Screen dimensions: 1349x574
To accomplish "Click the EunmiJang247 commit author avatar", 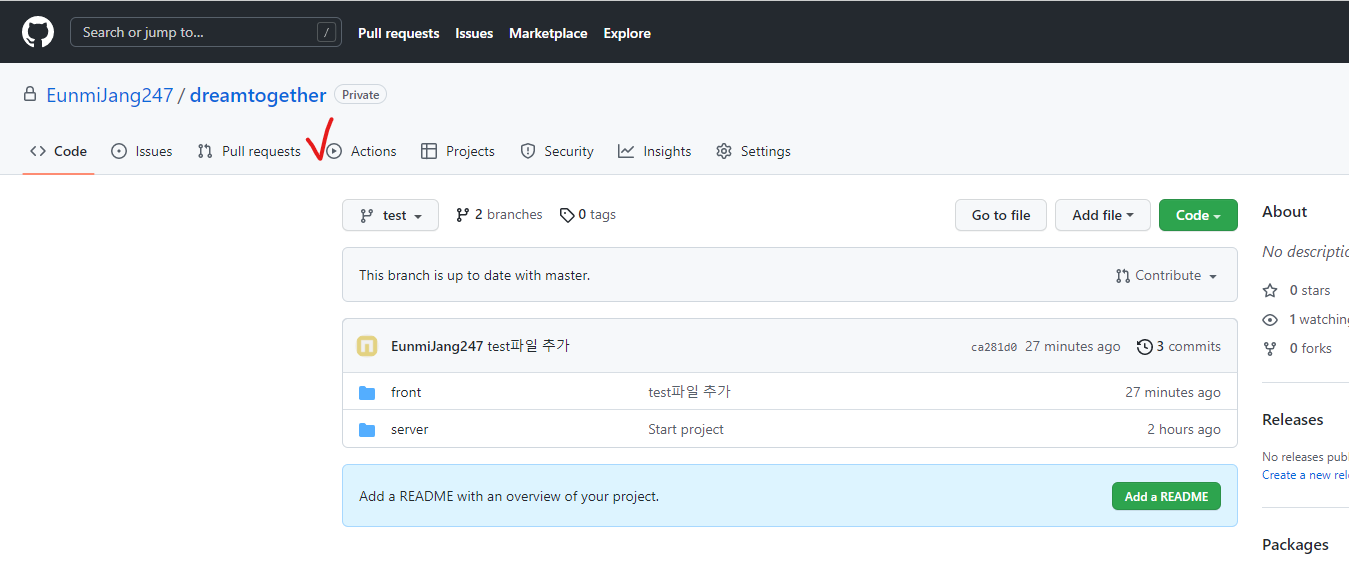I will pos(367,346).
